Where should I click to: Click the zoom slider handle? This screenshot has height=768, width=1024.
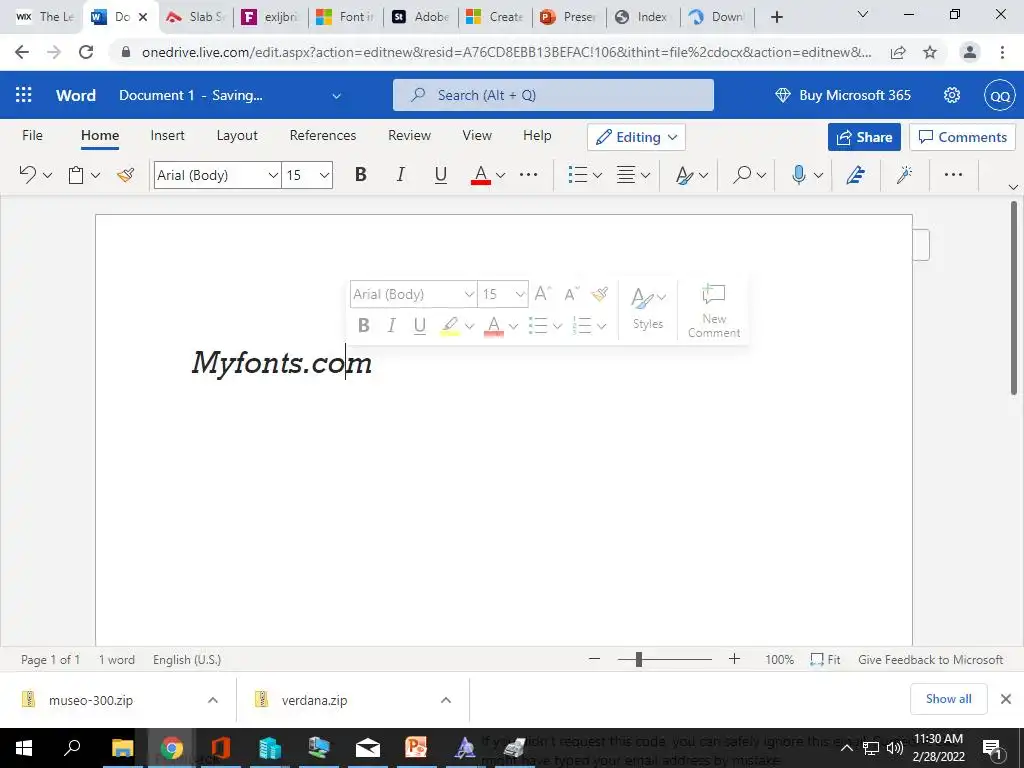click(x=639, y=660)
